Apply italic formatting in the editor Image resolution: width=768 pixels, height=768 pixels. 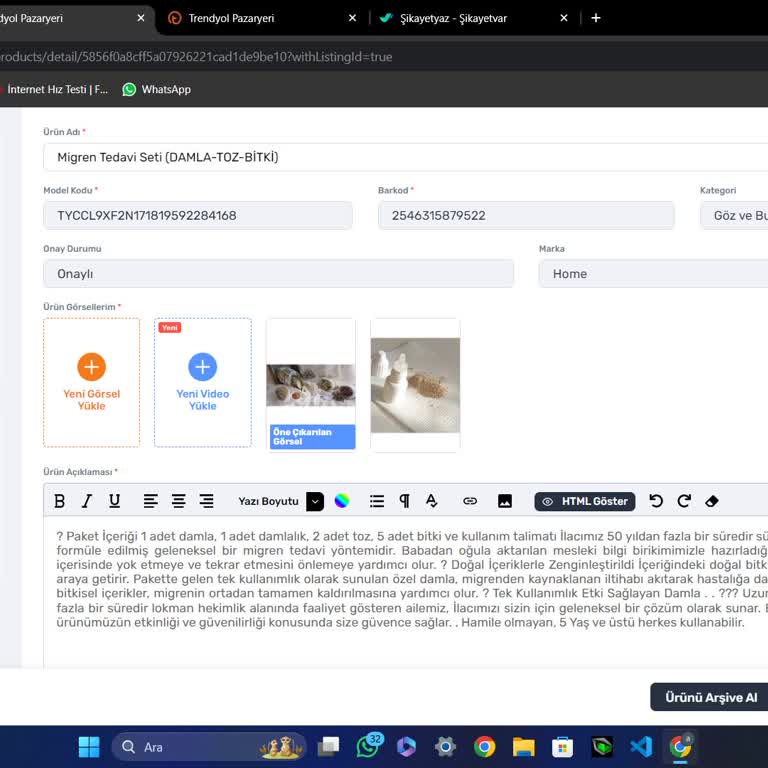click(x=87, y=501)
